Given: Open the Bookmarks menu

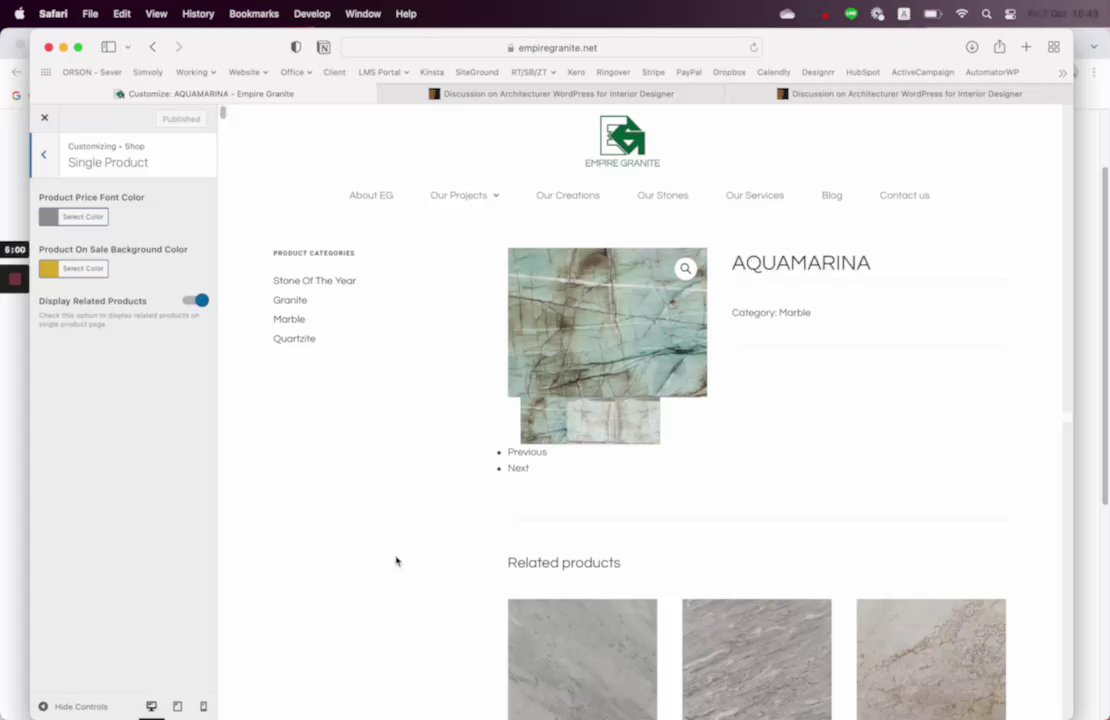Looking at the screenshot, I should coord(253,13).
